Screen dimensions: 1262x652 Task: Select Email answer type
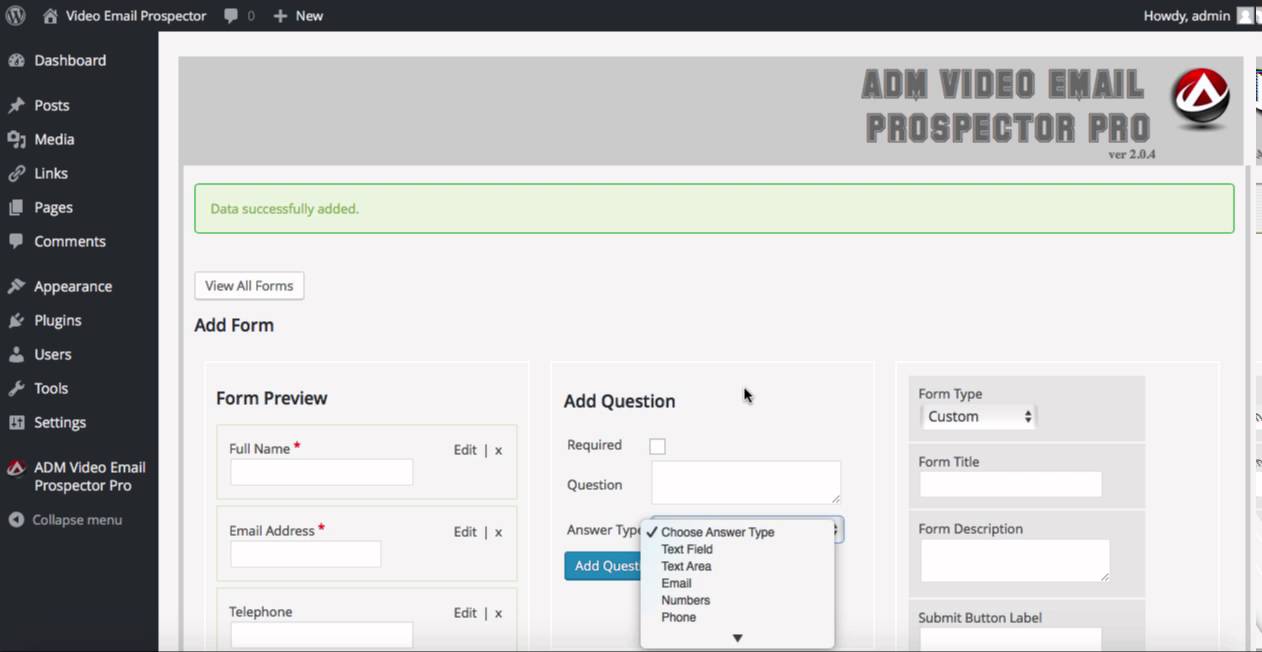676,583
